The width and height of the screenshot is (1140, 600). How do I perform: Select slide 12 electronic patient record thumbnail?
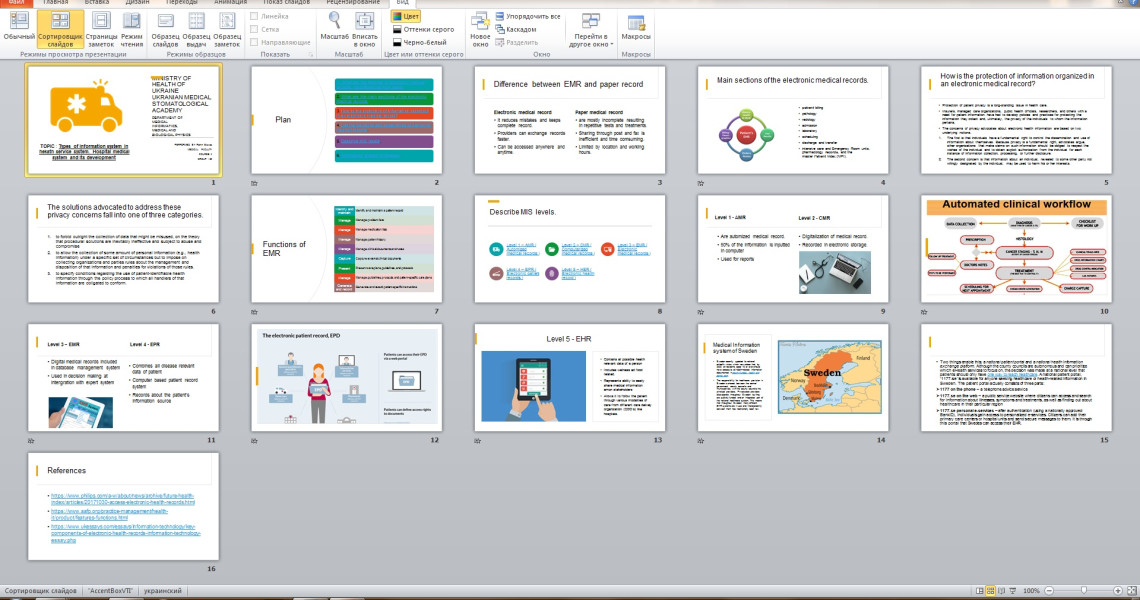(347, 377)
